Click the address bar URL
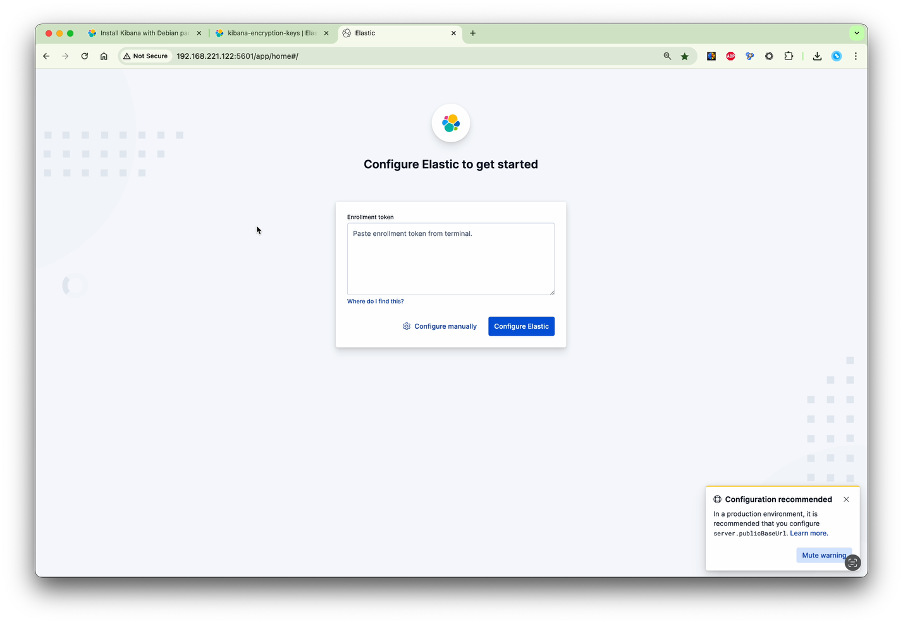Screen dimensions: 904x624 tap(237, 56)
